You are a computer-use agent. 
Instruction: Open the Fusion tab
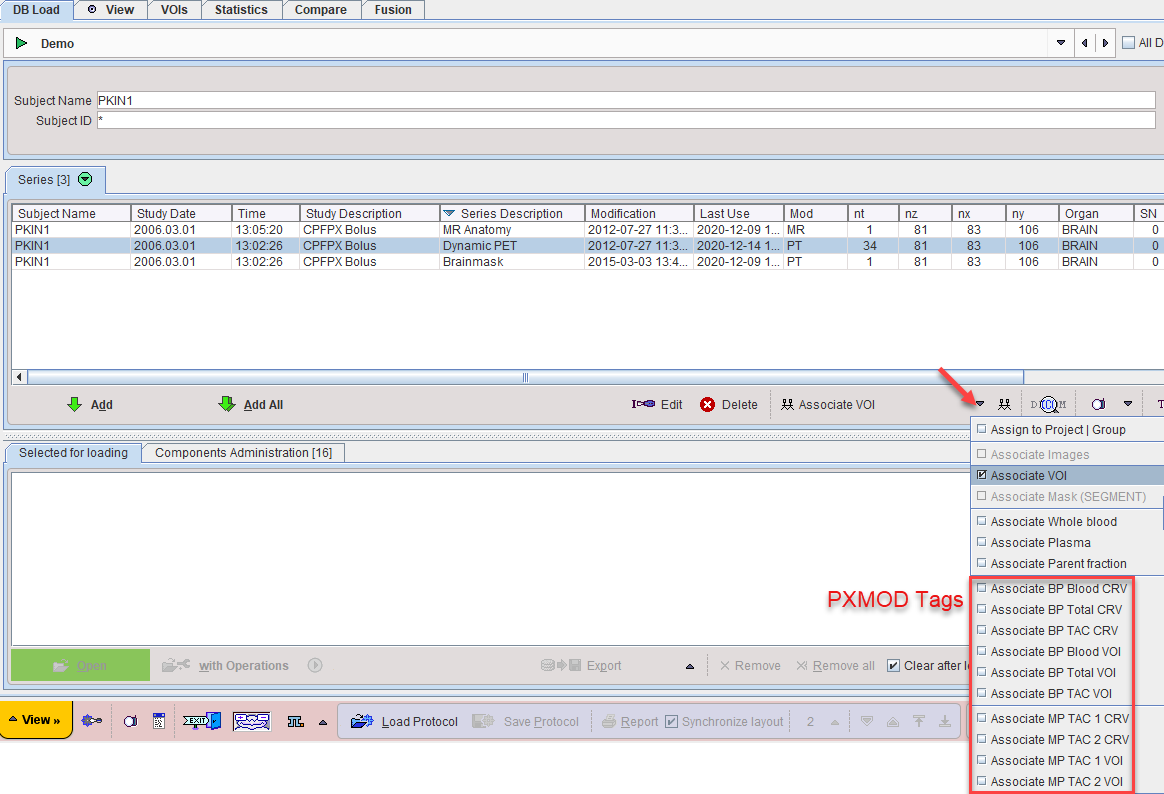pyautogui.click(x=393, y=10)
